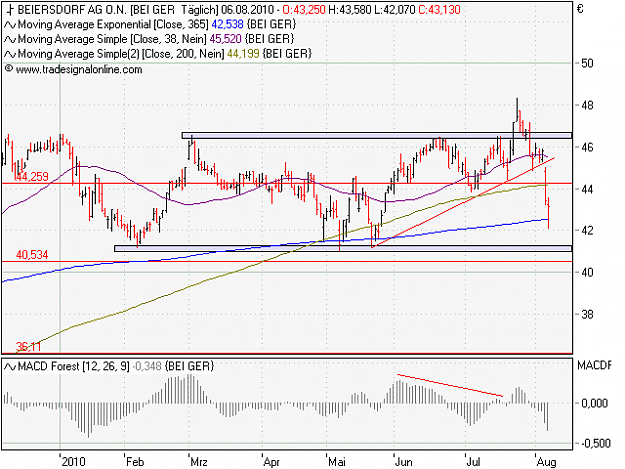Click the 200-day average value 44,199
The image size is (625, 469).
coord(243,54)
